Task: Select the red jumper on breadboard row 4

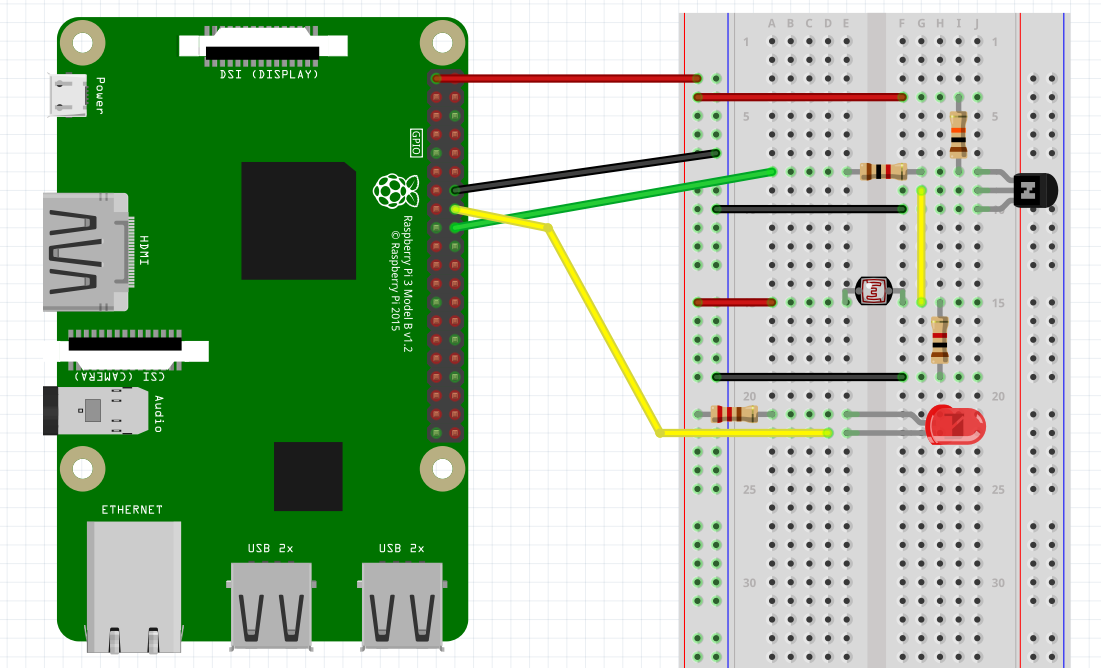Action: coord(800,97)
